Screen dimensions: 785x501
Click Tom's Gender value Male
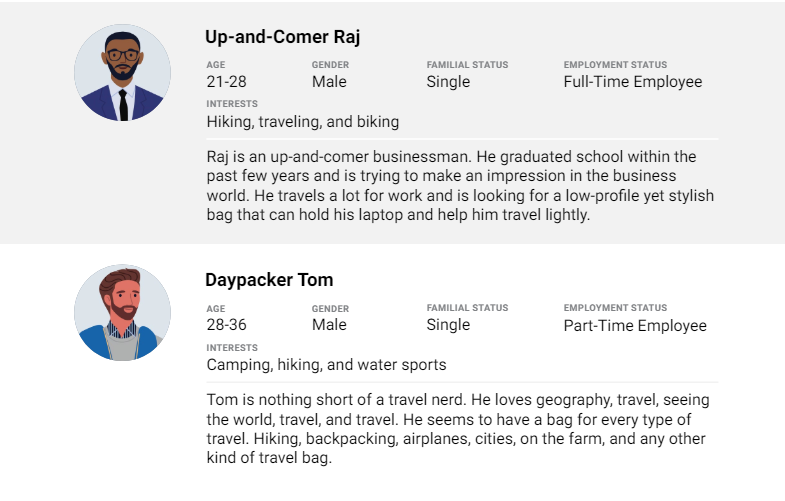[x=329, y=325]
